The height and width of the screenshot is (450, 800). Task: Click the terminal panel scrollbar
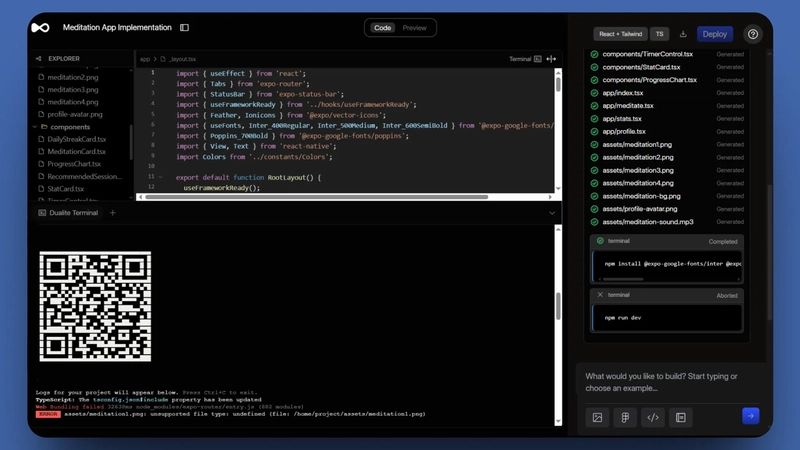pos(558,306)
